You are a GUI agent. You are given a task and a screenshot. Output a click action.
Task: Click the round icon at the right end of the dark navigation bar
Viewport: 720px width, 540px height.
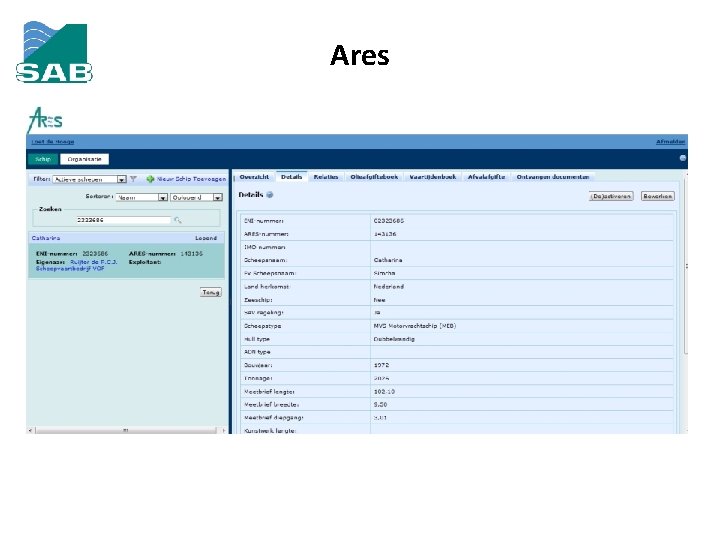click(683, 158)
